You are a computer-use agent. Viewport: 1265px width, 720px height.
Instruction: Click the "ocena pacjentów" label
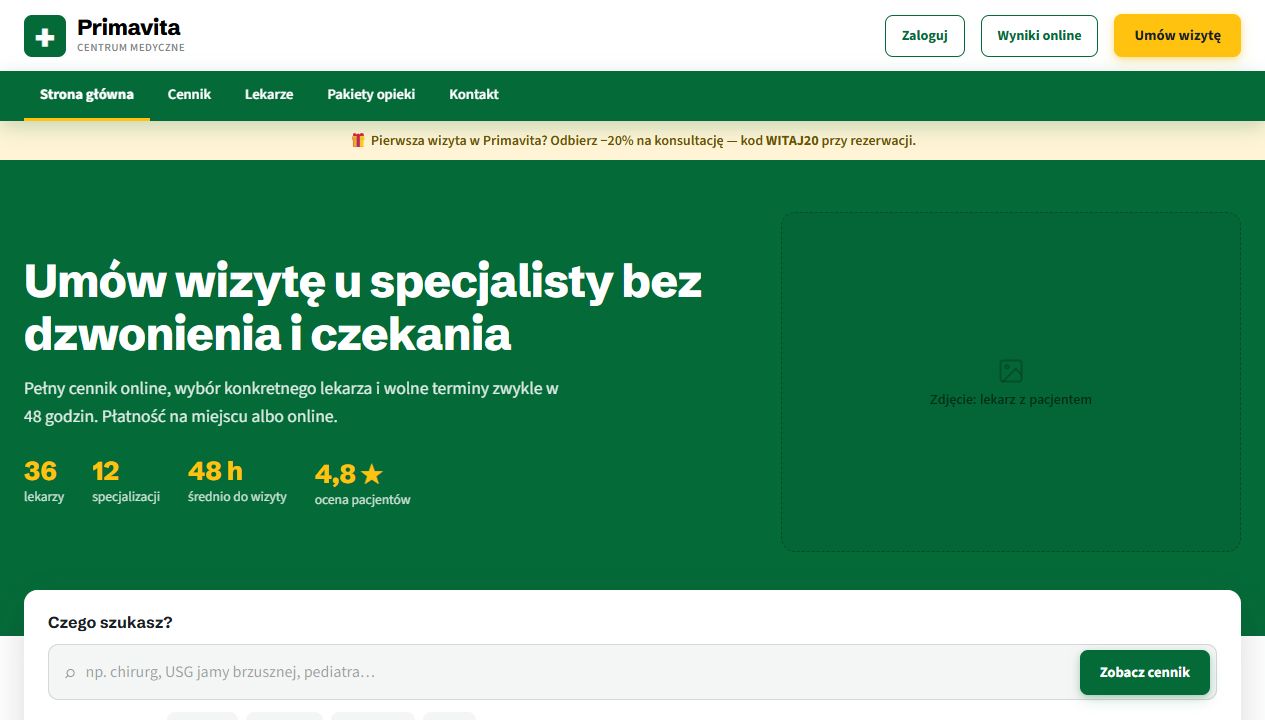(362, 500)
